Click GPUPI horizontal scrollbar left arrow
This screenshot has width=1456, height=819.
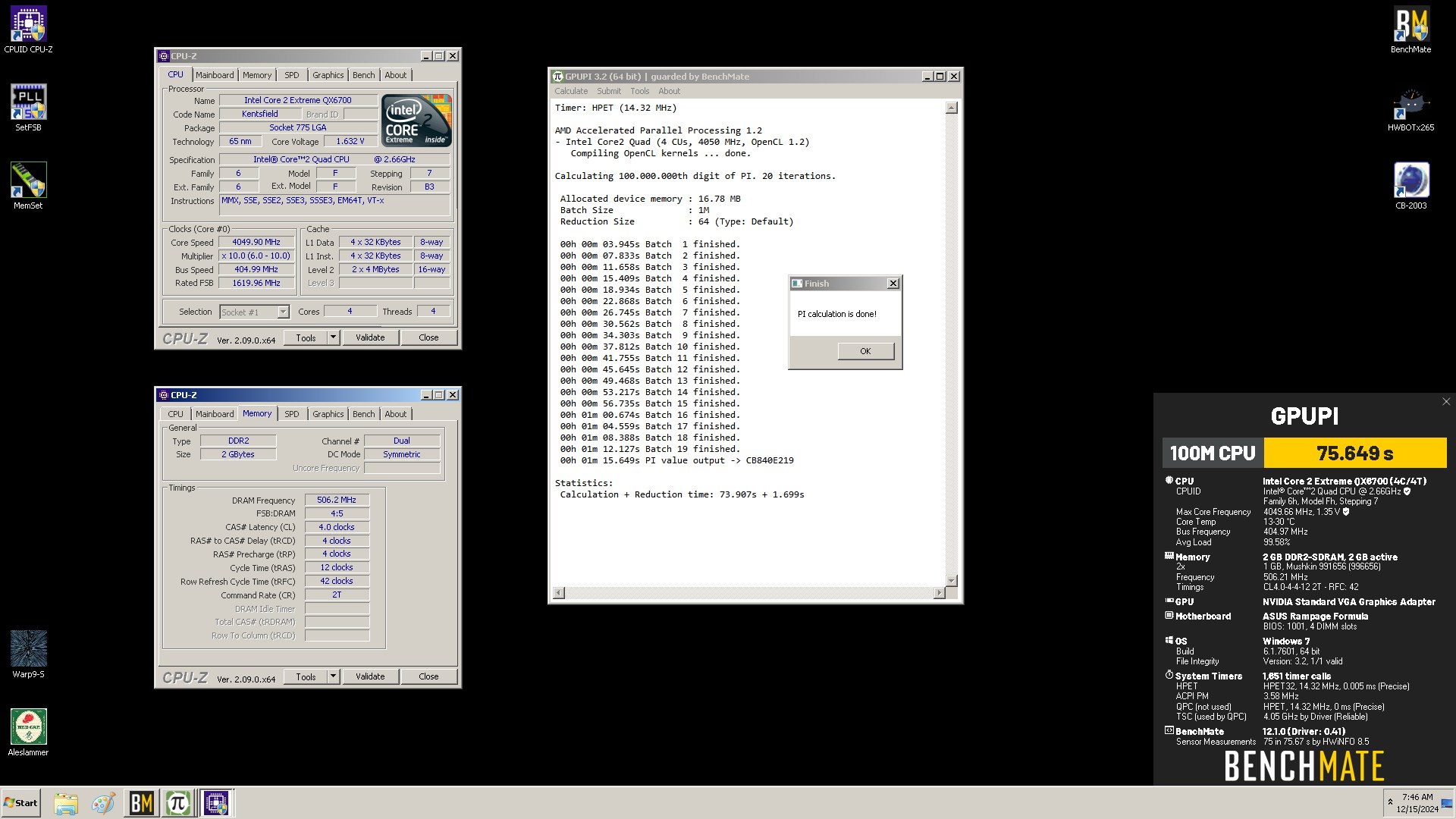coord(559,592)
